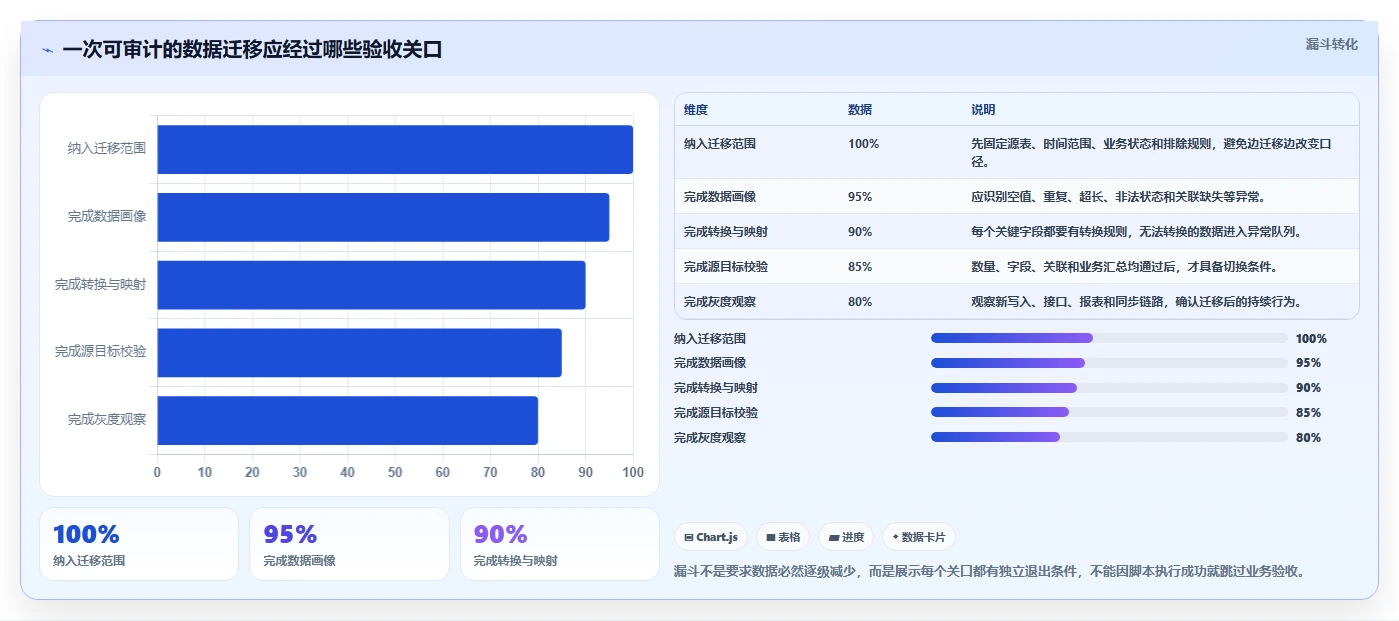
Task: Click the title 一次可审计的数据迁移应经过哪些验收关口
Action: pos(252,50)
